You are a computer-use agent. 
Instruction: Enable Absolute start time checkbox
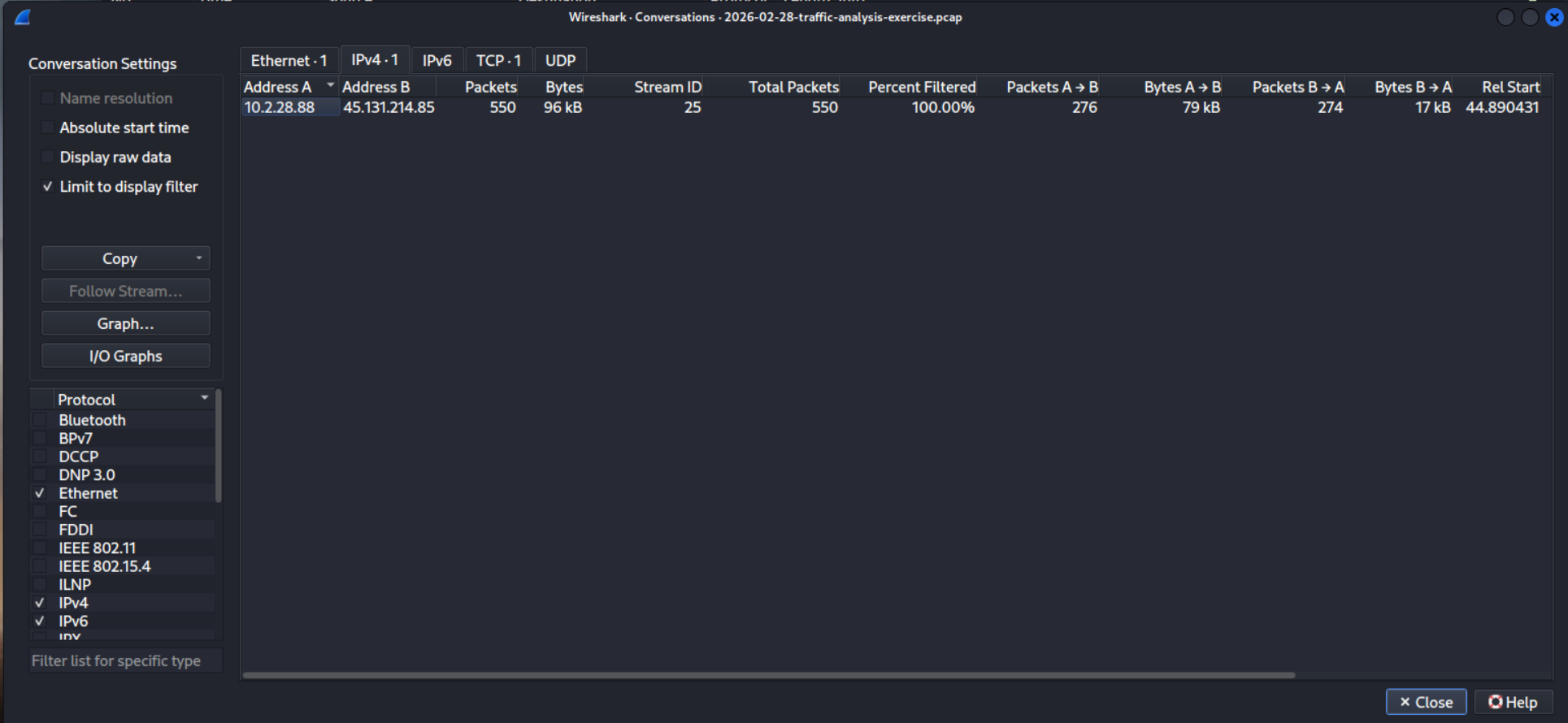(48, 128)
